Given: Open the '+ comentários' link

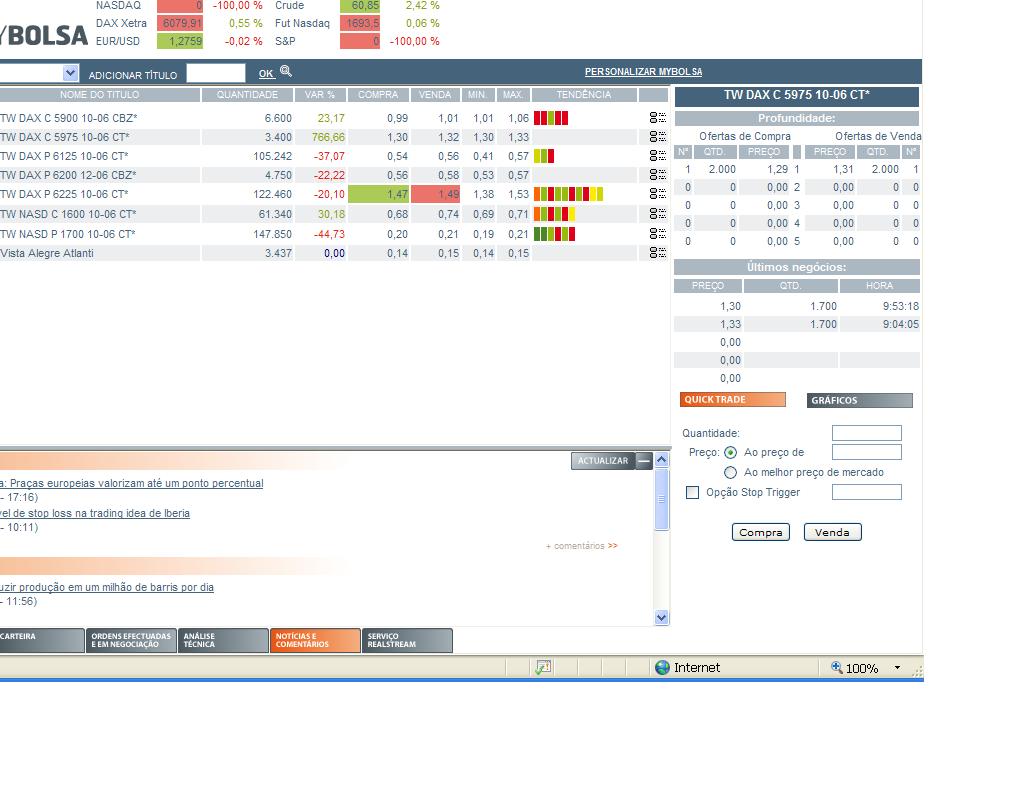Looking at the screenshot, I should pos(581,546).
